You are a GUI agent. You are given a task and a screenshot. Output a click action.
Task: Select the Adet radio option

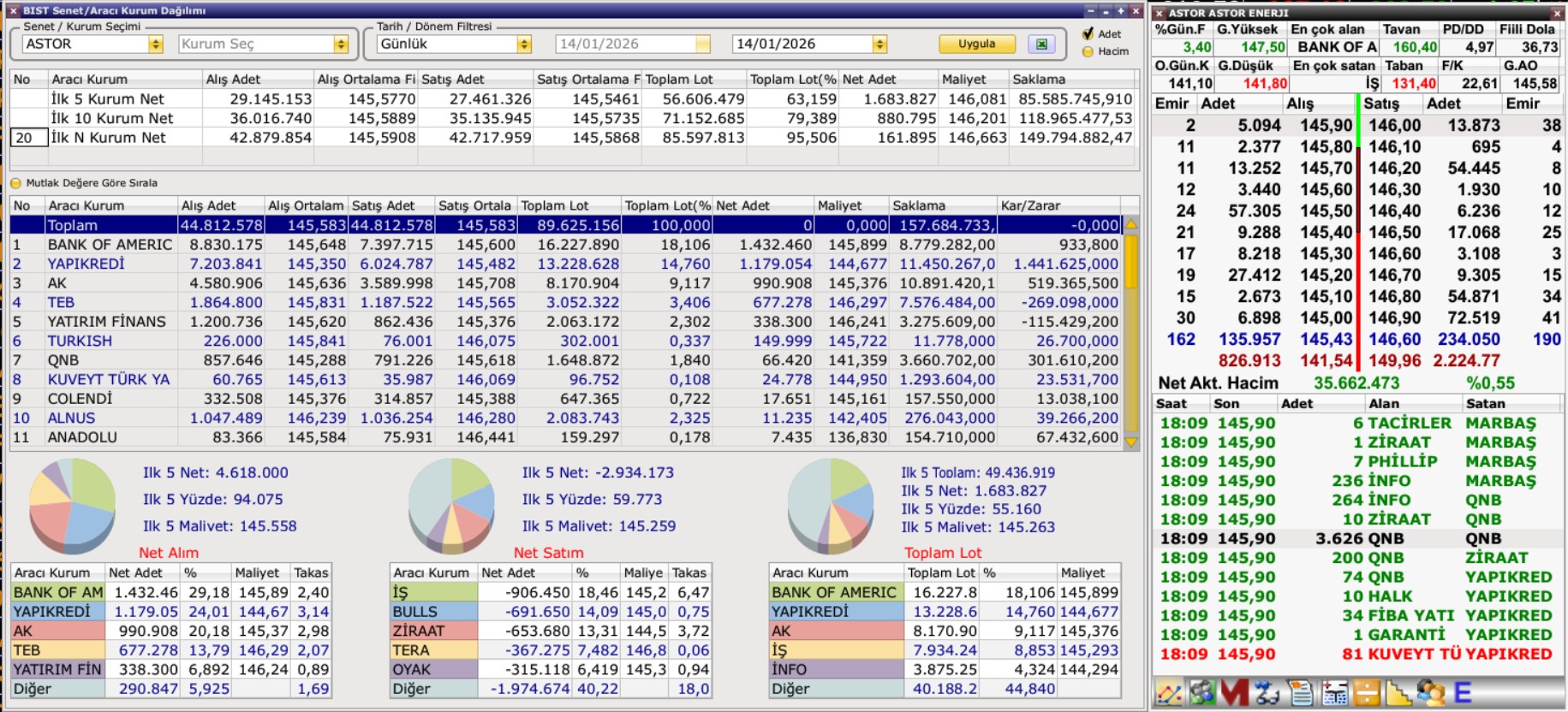[x=1088, y=33]
